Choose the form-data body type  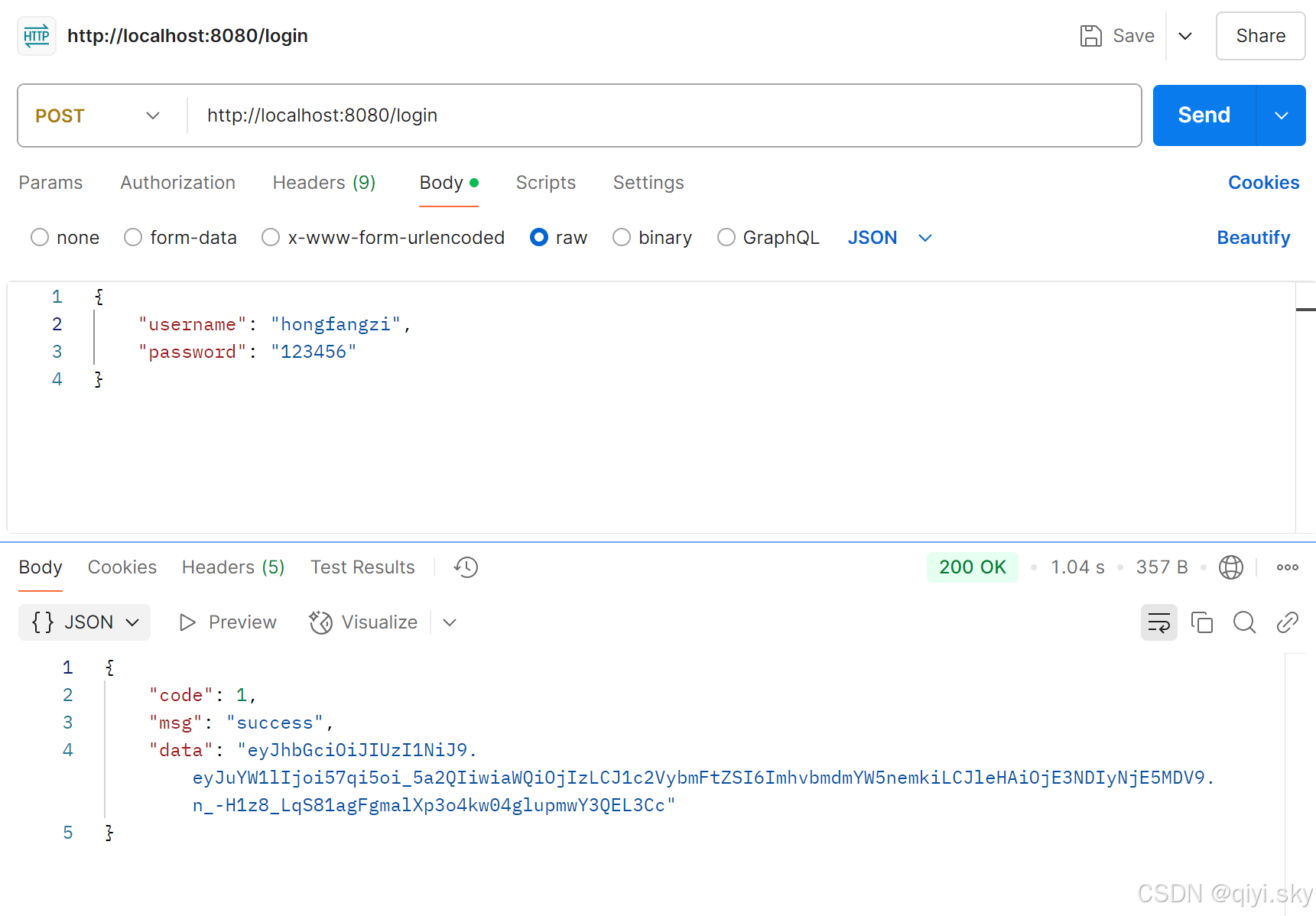(132, 238)
